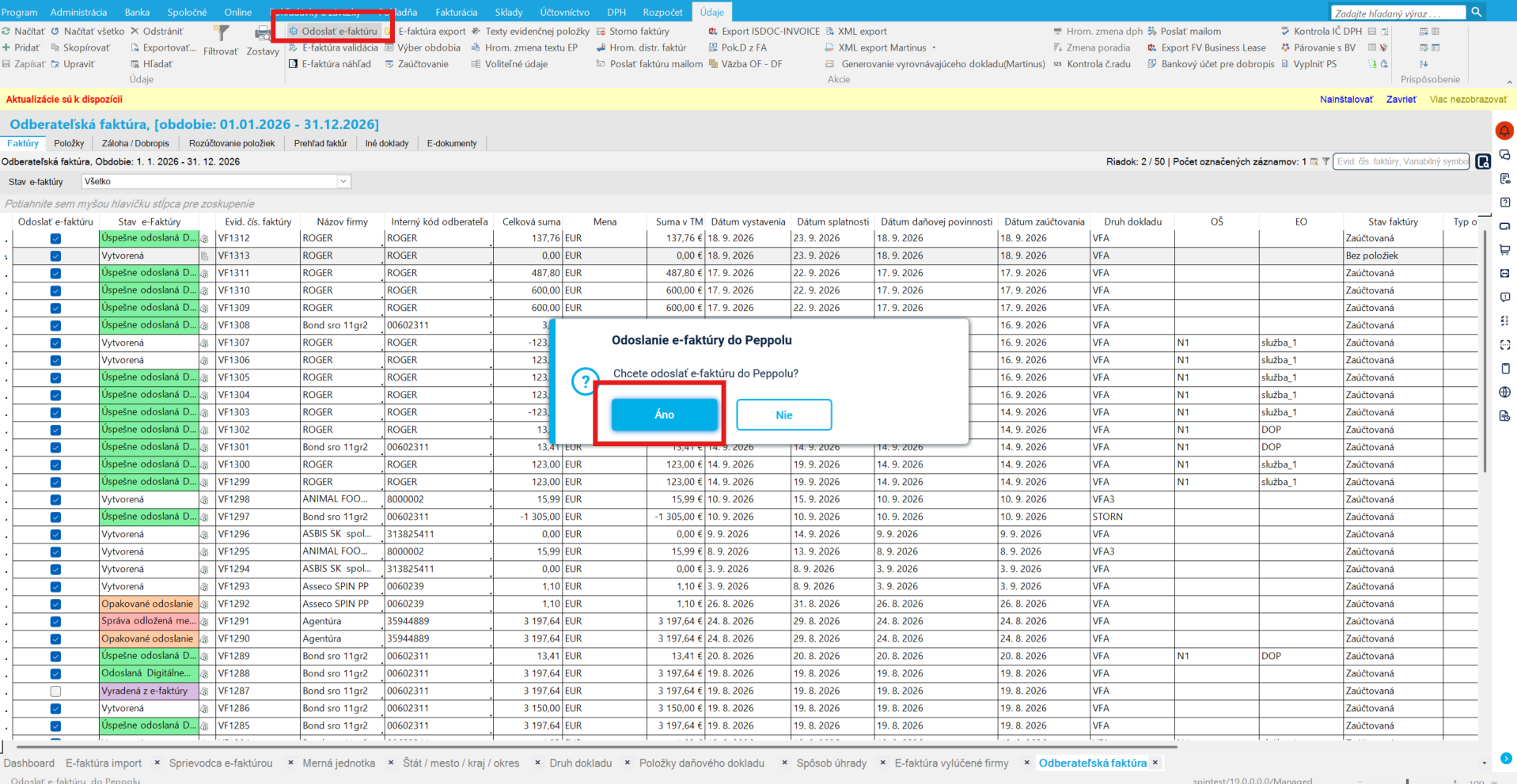This screenshot has width=1517, height=784.
Task: Switch to the Položky tab
Action: click(69, 143)
